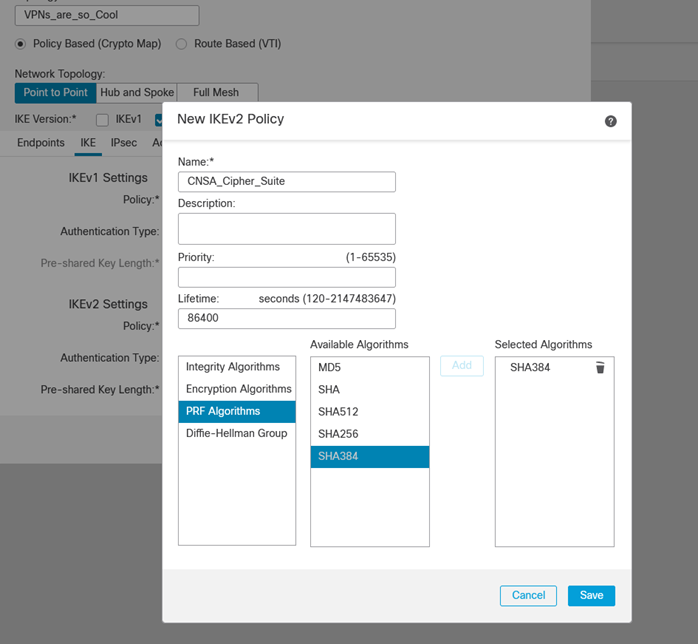The image size is (698, 644).
Task: Choose Full Mesh topology
Action: pos(217,93)
